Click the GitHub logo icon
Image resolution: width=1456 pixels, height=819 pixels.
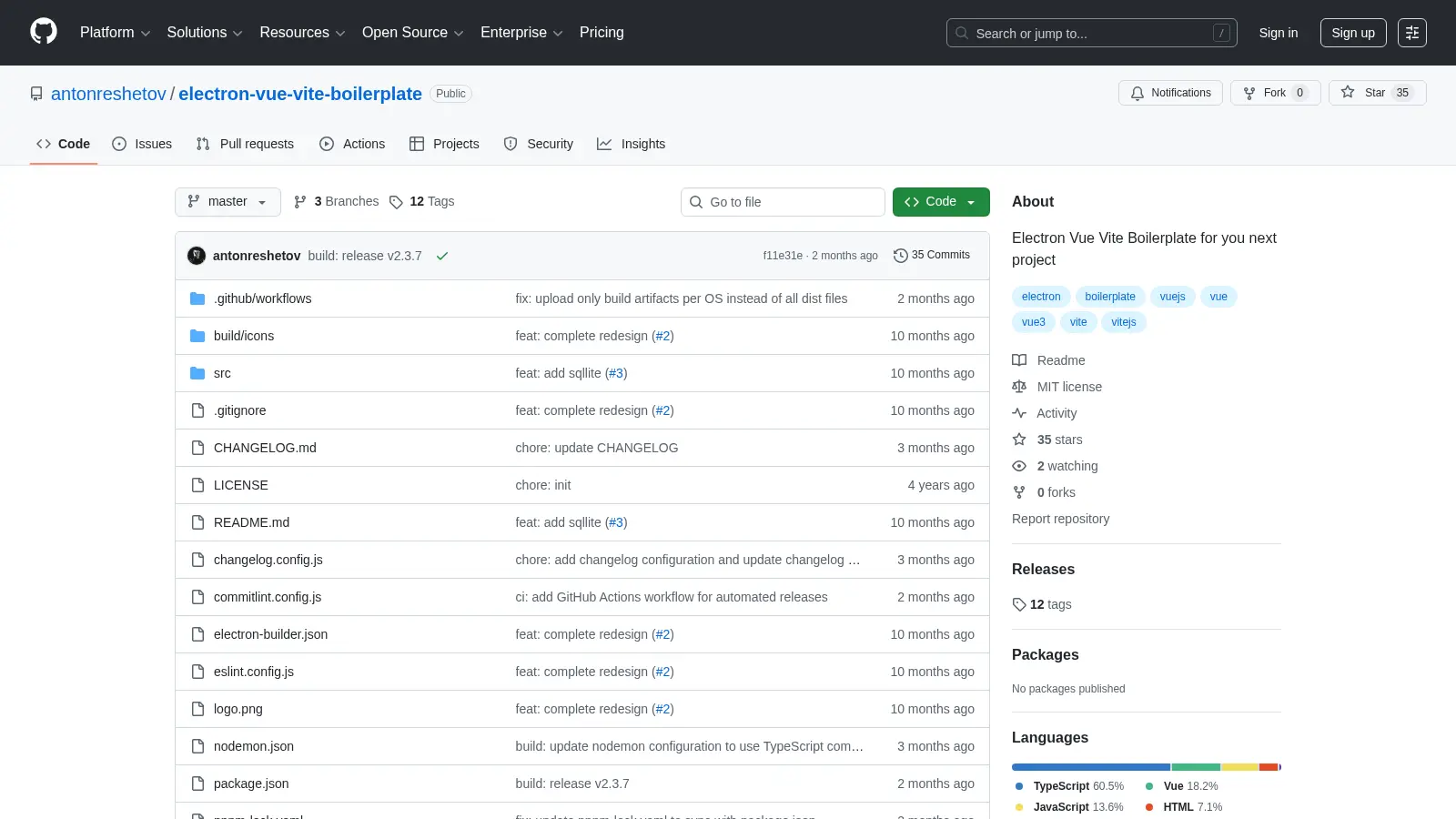(44, 32)
